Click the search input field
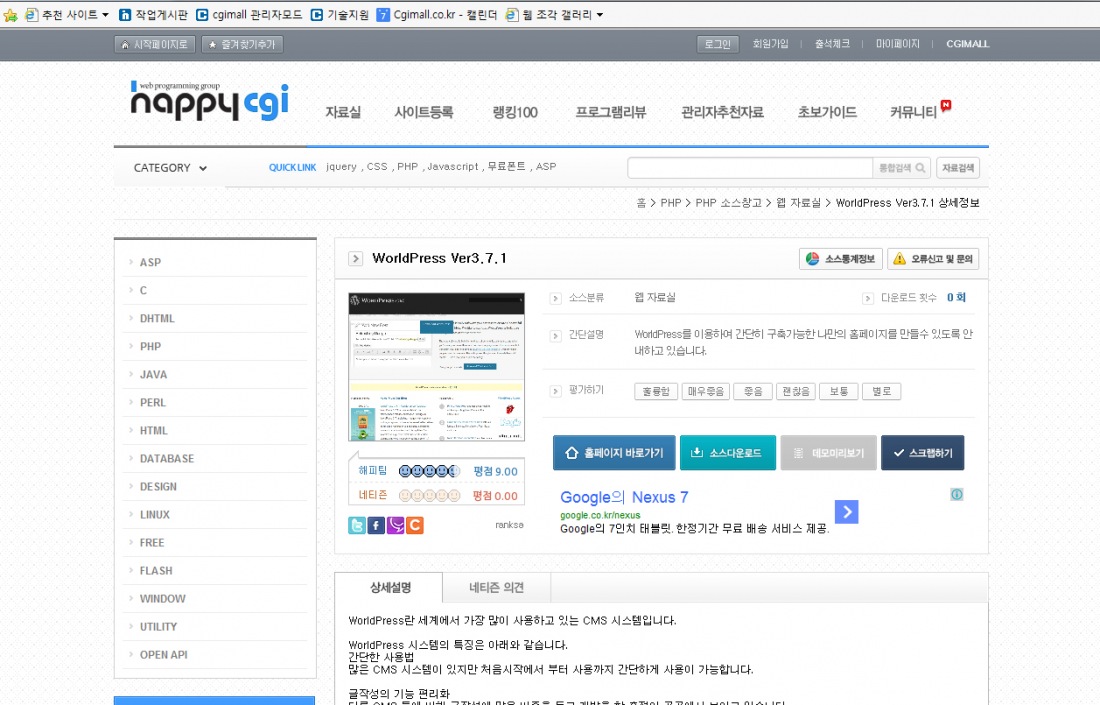The width and height of the screenshot is (1100, 705). (750, 168)
